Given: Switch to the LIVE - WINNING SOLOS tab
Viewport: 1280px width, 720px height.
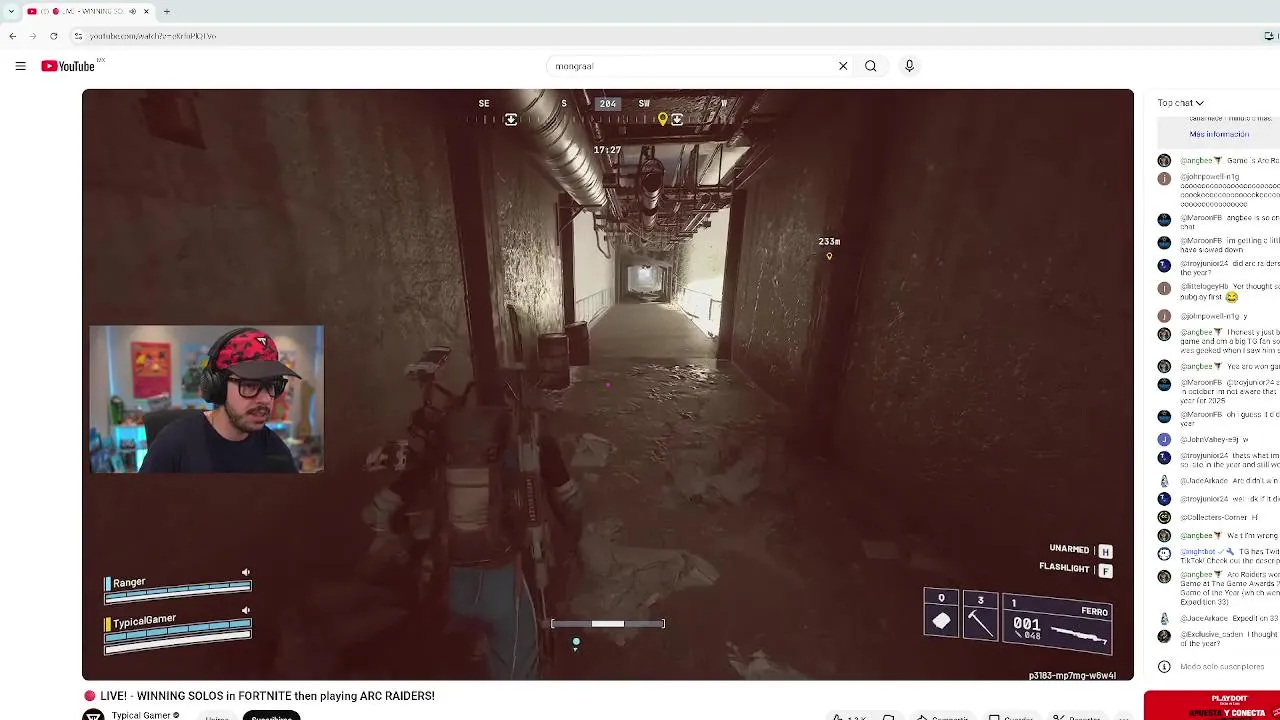Looking at the screenshot, I should [89, 11].
